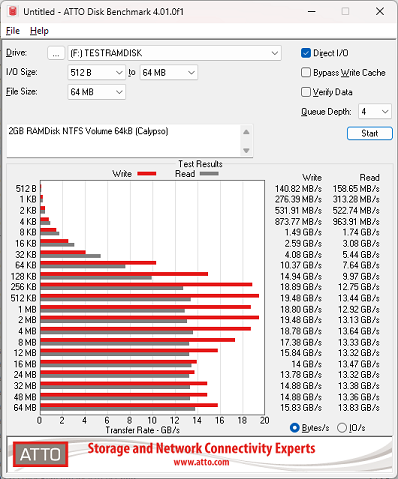This screenshot has width=398, height=479.
Task: Click the description text box
Action: (x=123, y=140)
